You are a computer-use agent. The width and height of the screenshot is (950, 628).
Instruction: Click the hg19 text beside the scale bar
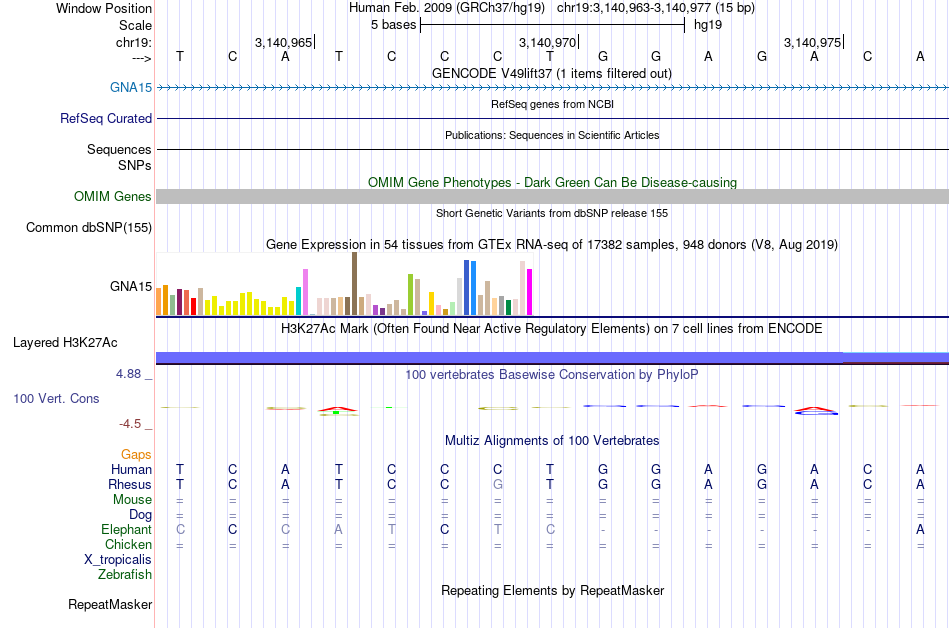[x=708, y=25]
